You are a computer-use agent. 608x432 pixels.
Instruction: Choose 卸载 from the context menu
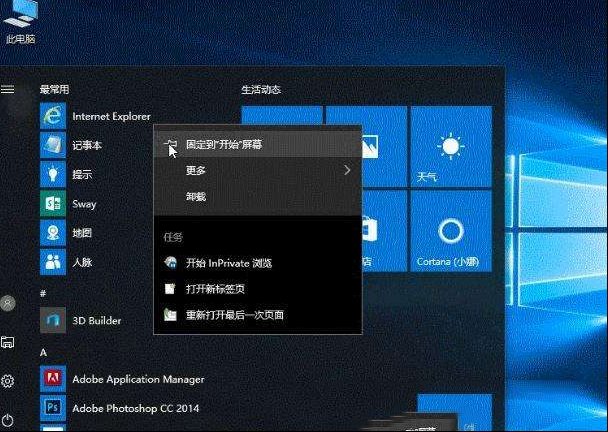(x=258, y=197)
